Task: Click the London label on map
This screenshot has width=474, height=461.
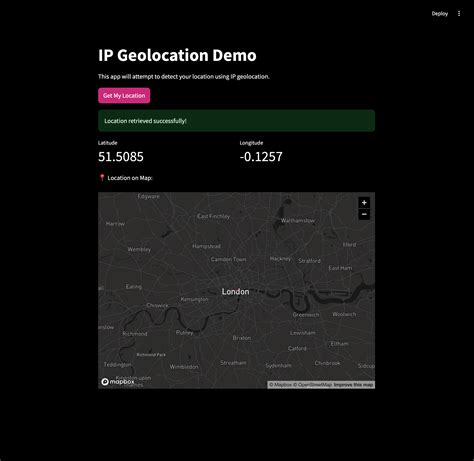Action: tap(236, 292)
